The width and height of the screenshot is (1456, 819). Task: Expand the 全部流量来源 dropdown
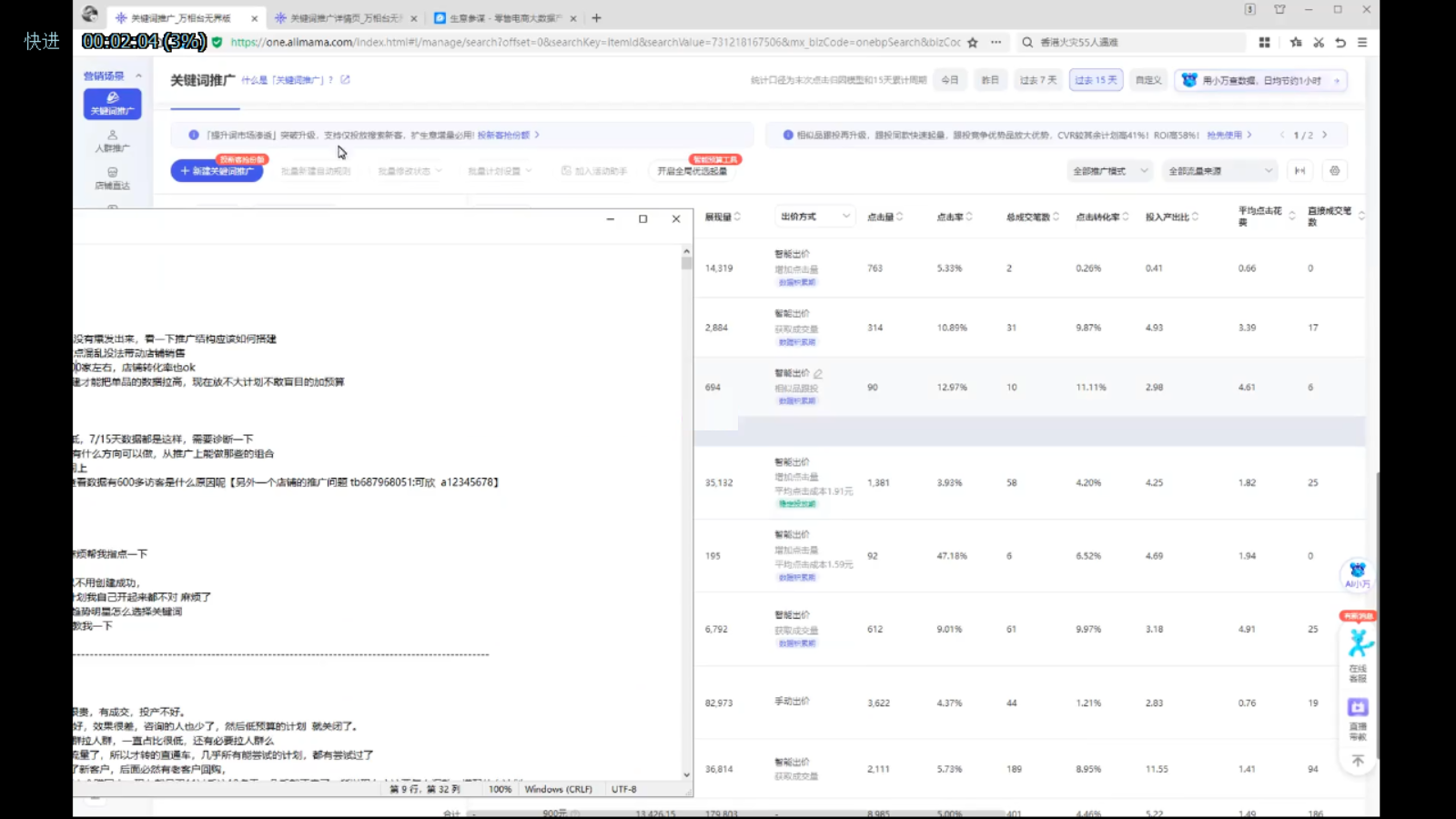pos(1219,171)
